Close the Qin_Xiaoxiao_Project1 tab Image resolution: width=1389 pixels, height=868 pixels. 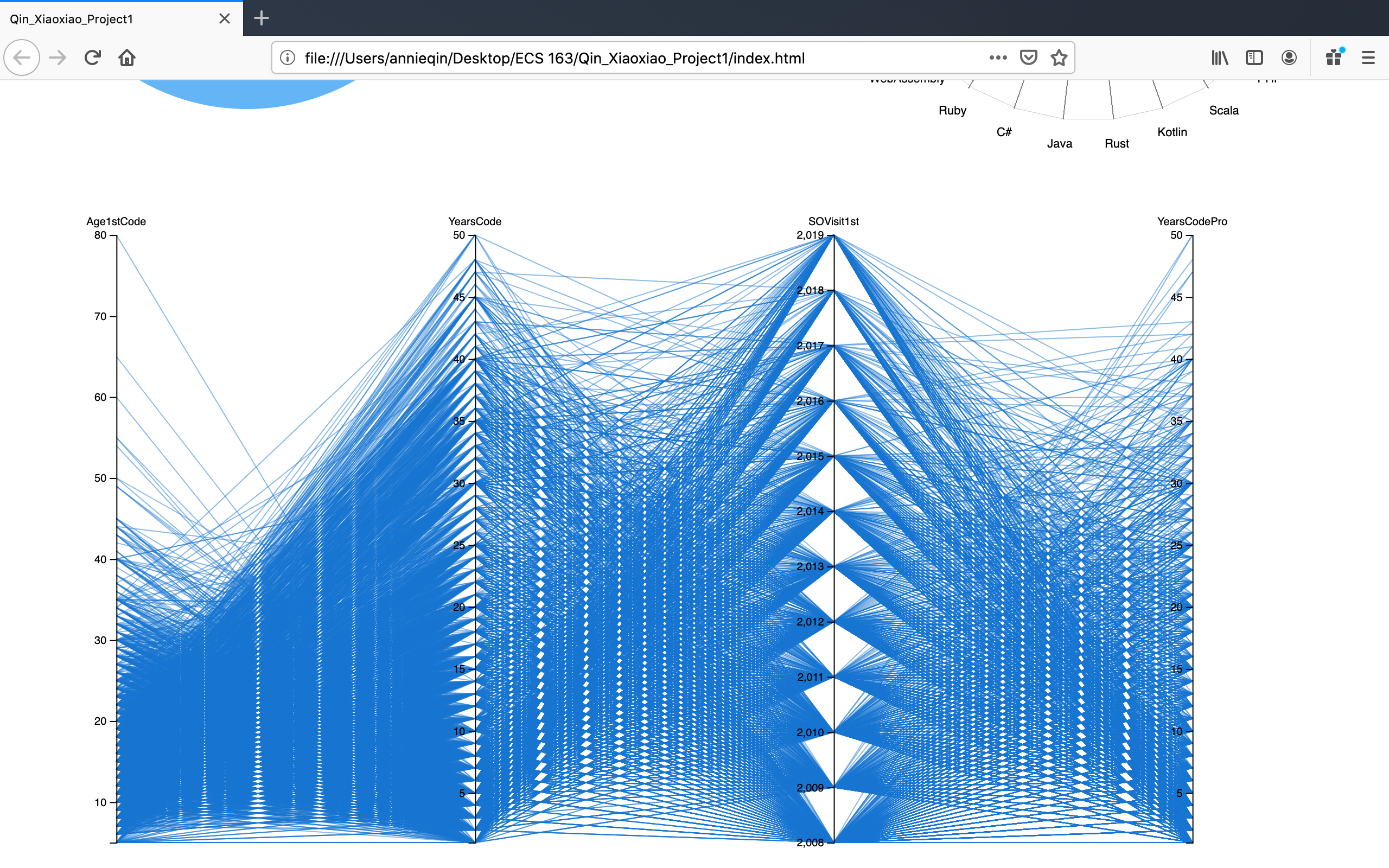[x=225, y=19]
